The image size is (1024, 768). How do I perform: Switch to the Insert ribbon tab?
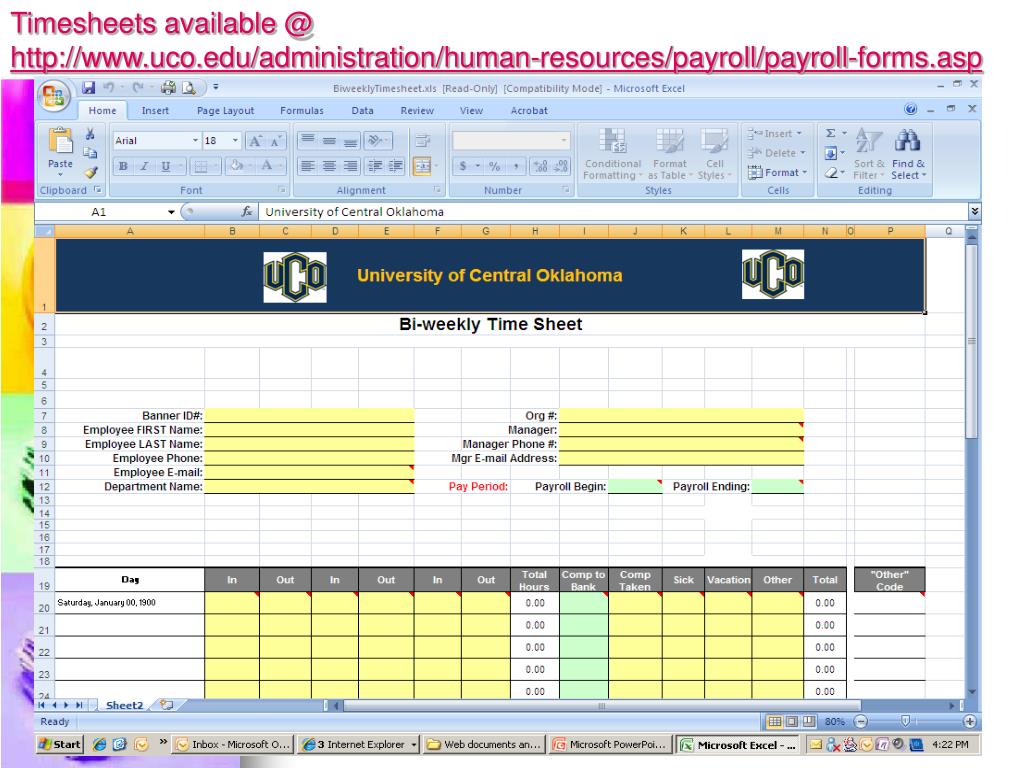pos(155,110)
